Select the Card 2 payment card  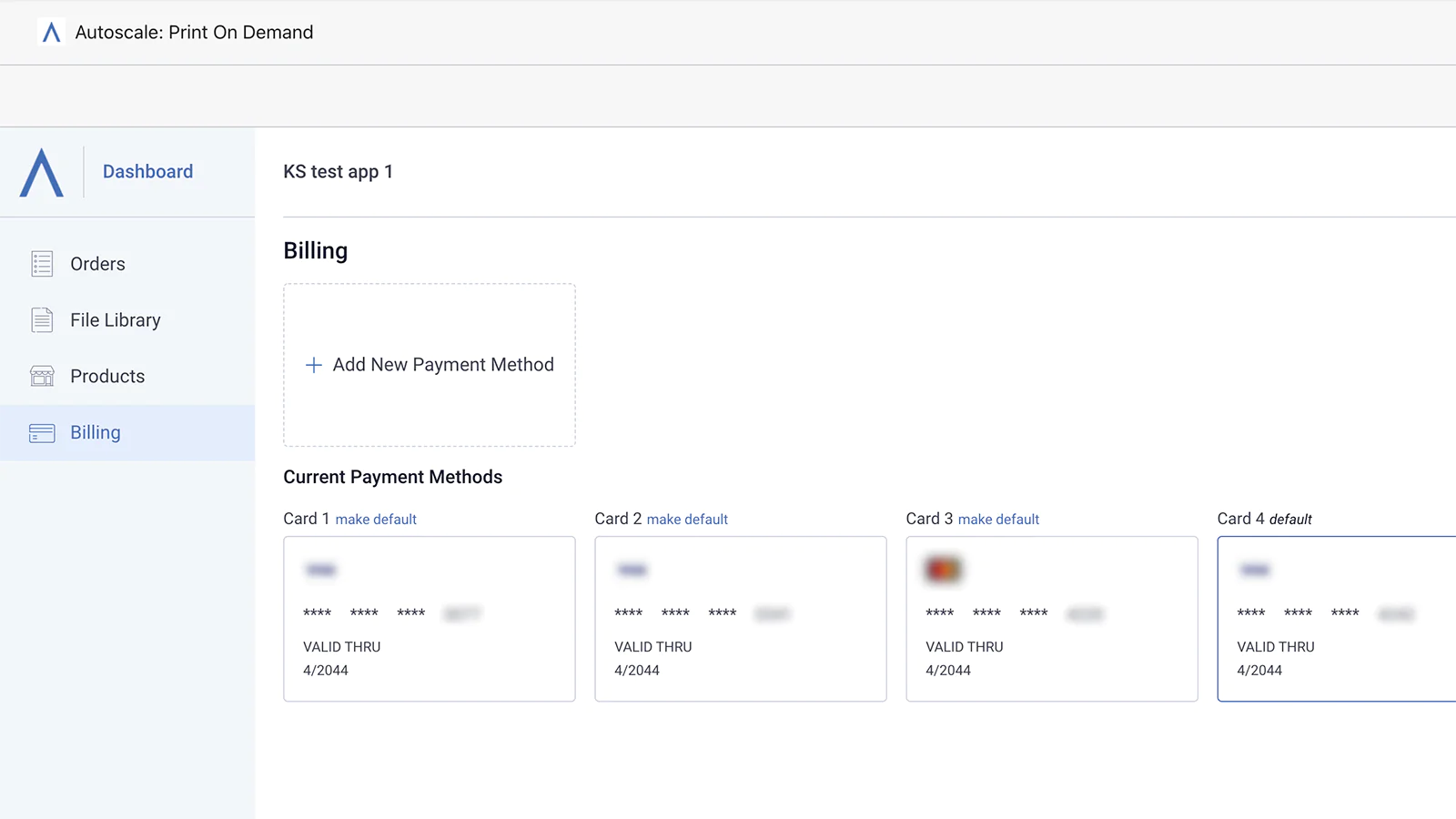point(741,619)
